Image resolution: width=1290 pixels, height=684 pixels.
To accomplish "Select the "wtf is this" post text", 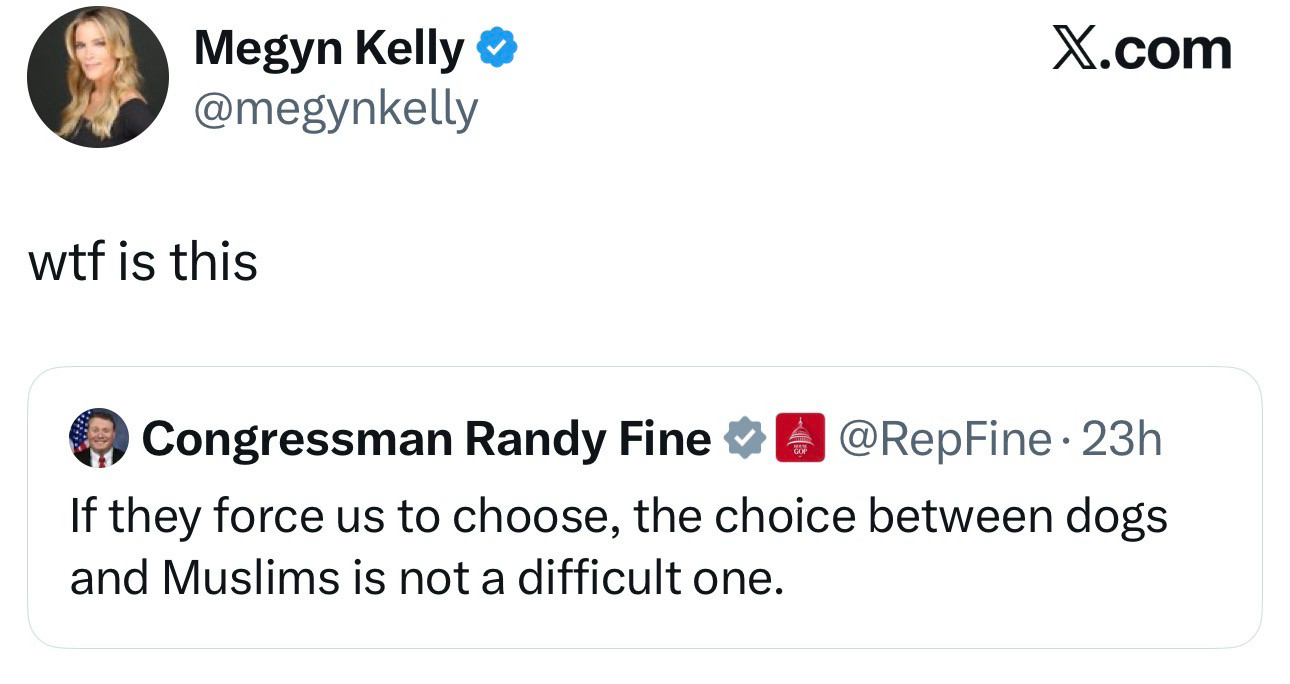I will [x=143, y=262].
